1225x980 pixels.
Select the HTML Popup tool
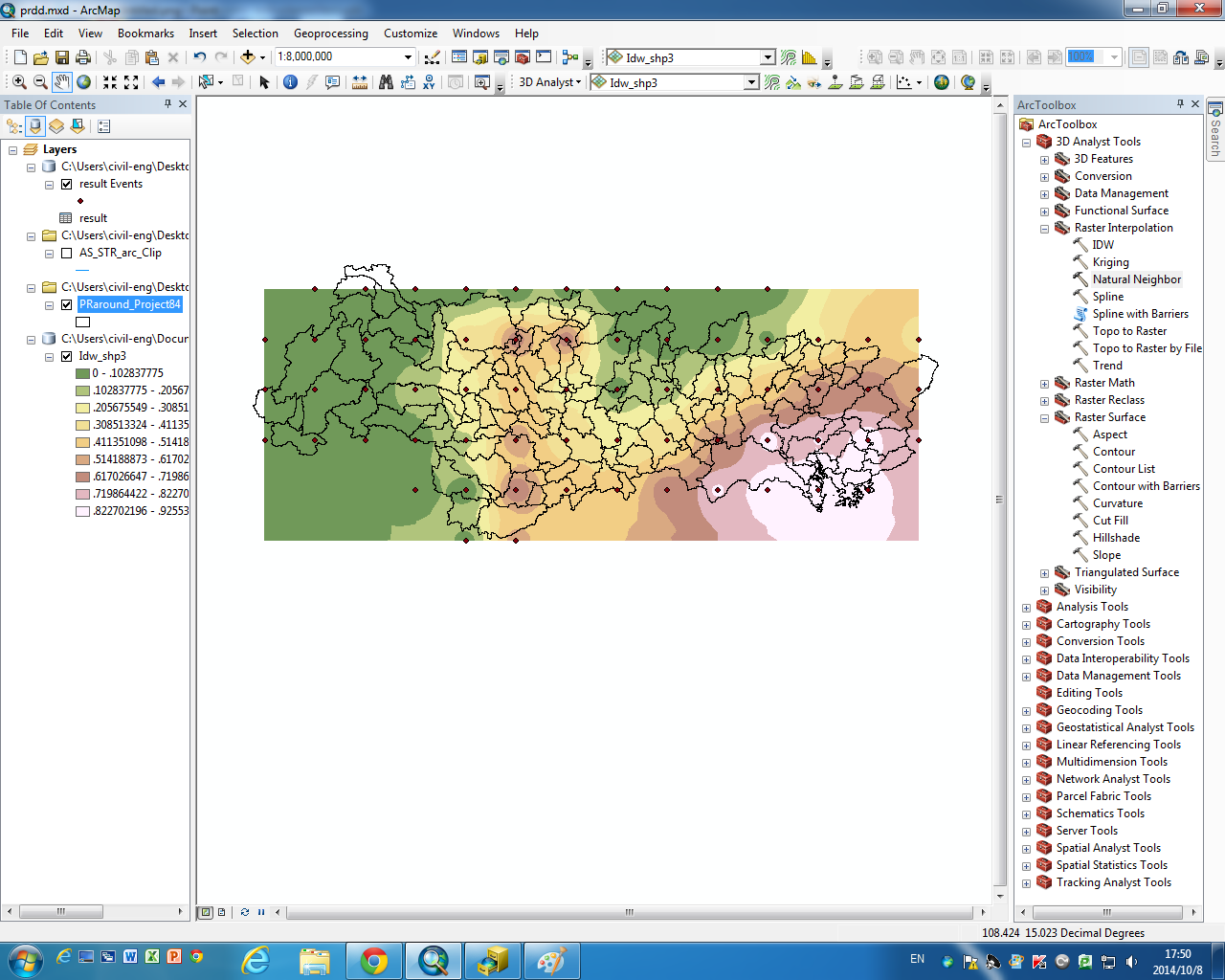(x=332, y=82)
